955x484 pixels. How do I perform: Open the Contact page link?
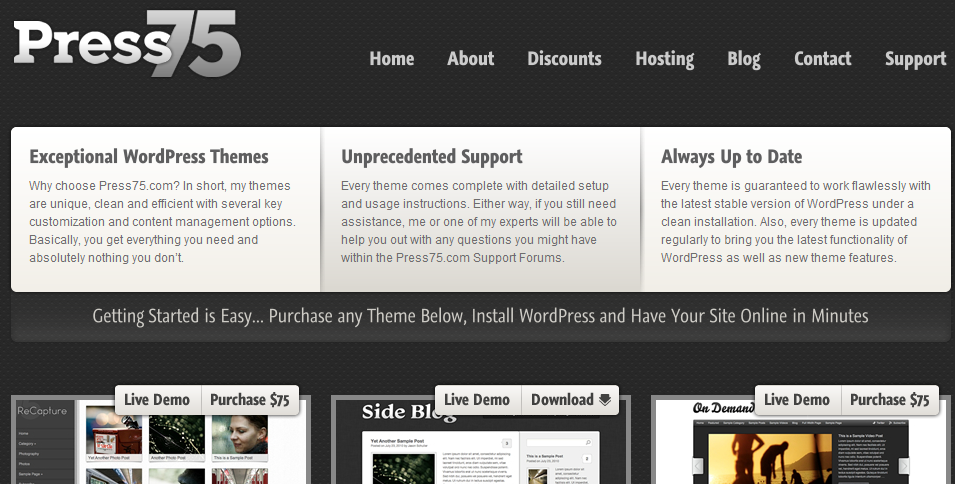[x=822, y=58]
